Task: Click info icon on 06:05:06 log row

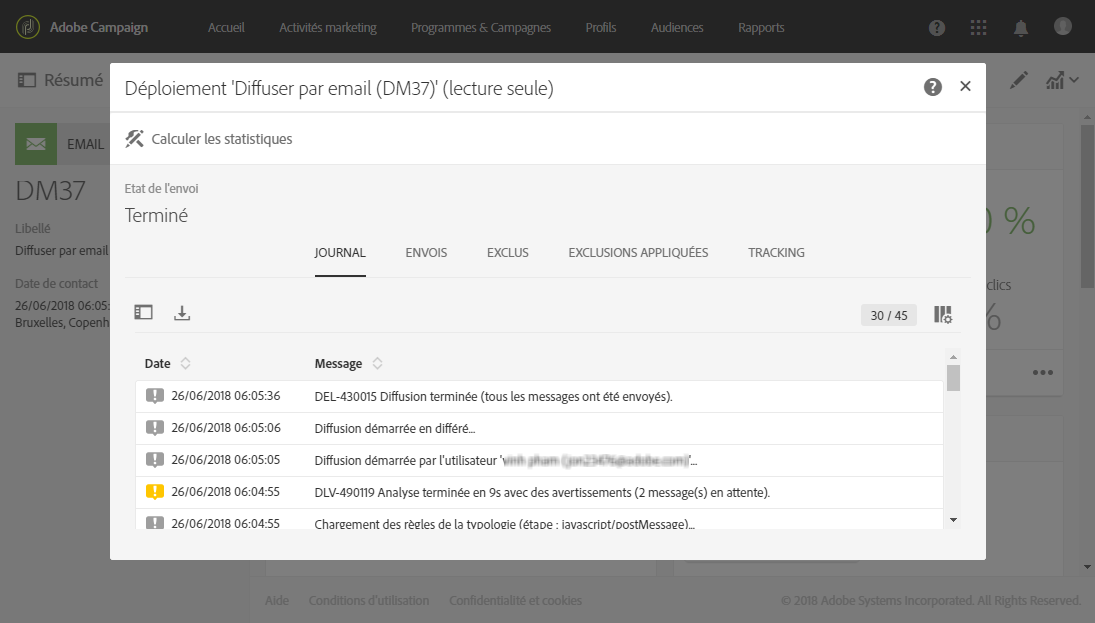Action: point(154,427)
